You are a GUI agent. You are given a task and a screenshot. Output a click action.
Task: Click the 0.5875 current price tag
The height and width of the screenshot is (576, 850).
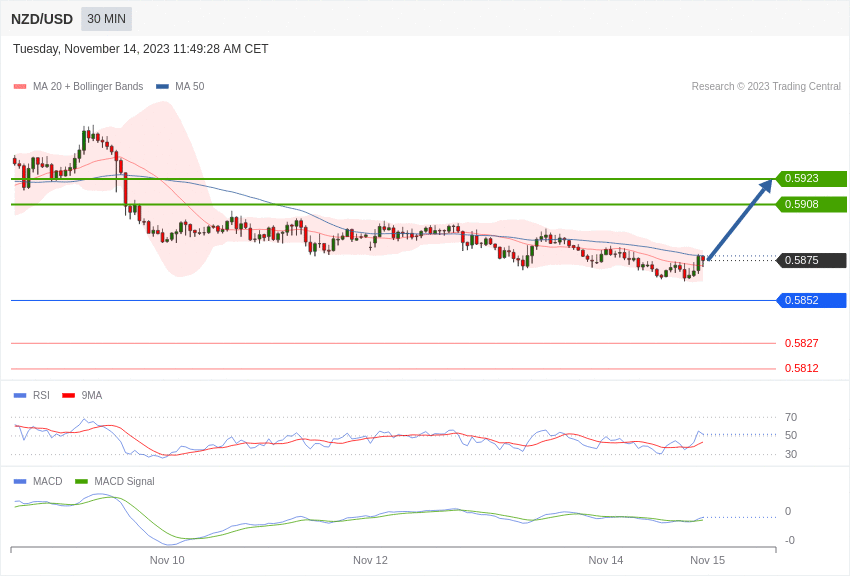coord(812,260)
